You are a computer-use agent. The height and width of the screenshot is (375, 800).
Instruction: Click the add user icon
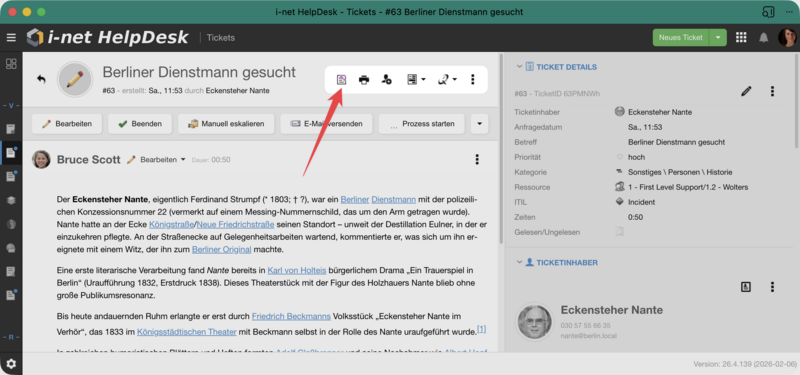[x=387, y=80]
